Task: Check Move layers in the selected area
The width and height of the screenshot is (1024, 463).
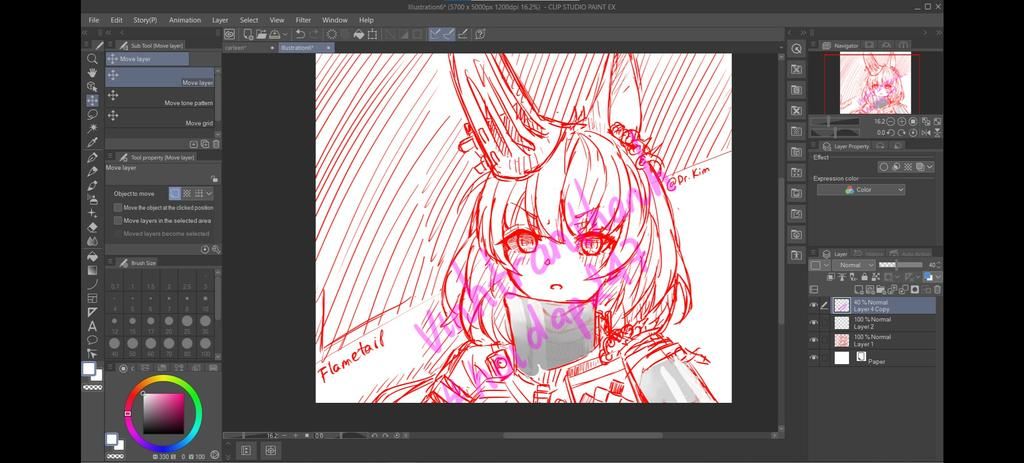Action: [118, 221]
